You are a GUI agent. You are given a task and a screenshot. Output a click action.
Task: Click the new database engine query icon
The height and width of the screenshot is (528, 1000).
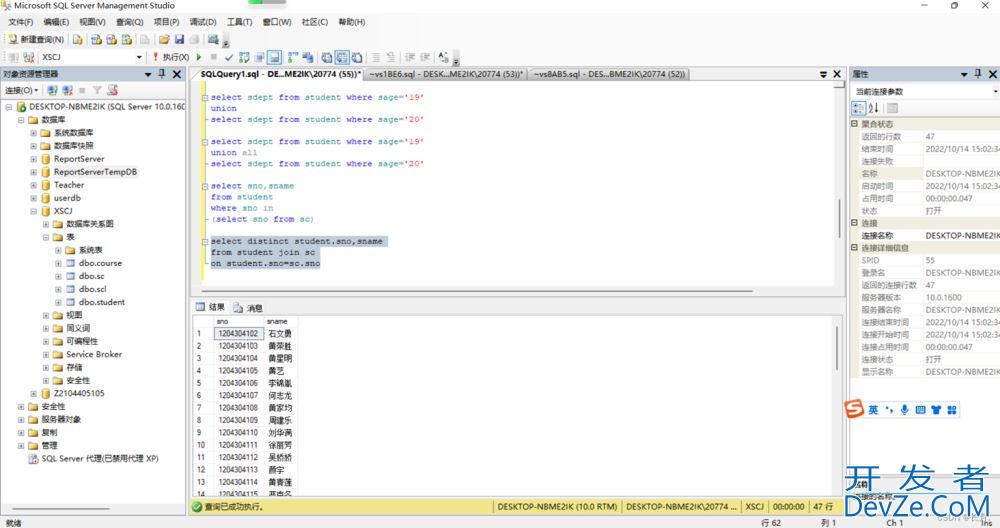pyautogui.click(x=78, y=40)
